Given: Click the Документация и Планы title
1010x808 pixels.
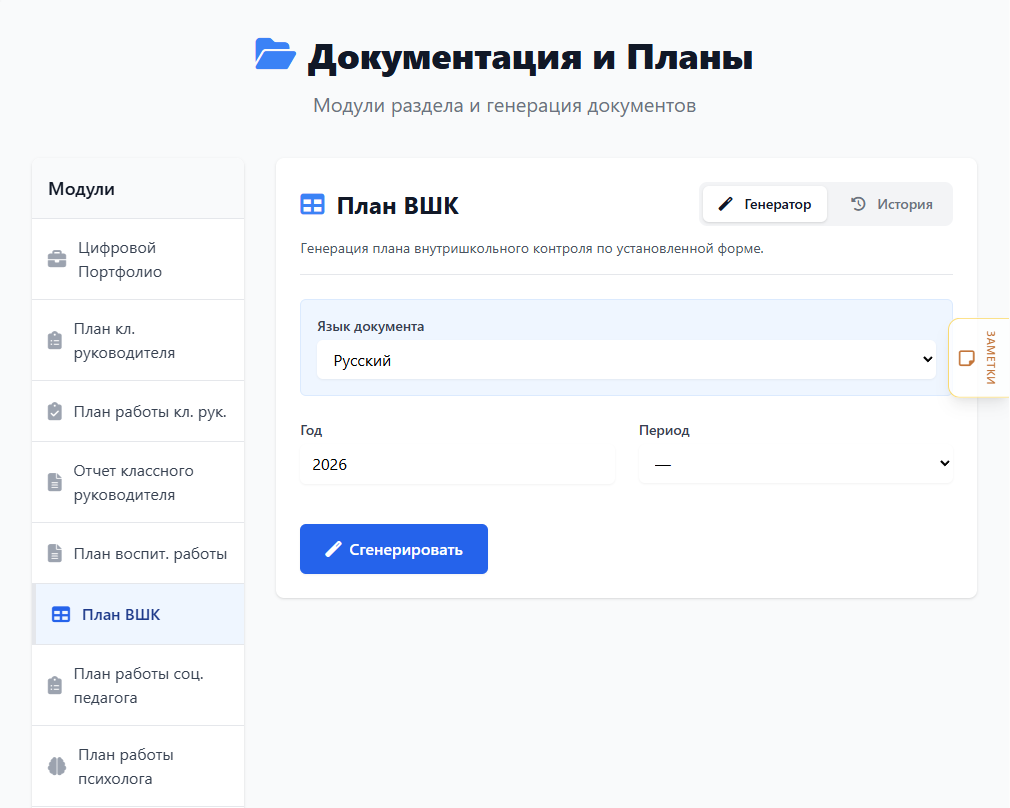Looking at the screenshot, I should (530, 57).
